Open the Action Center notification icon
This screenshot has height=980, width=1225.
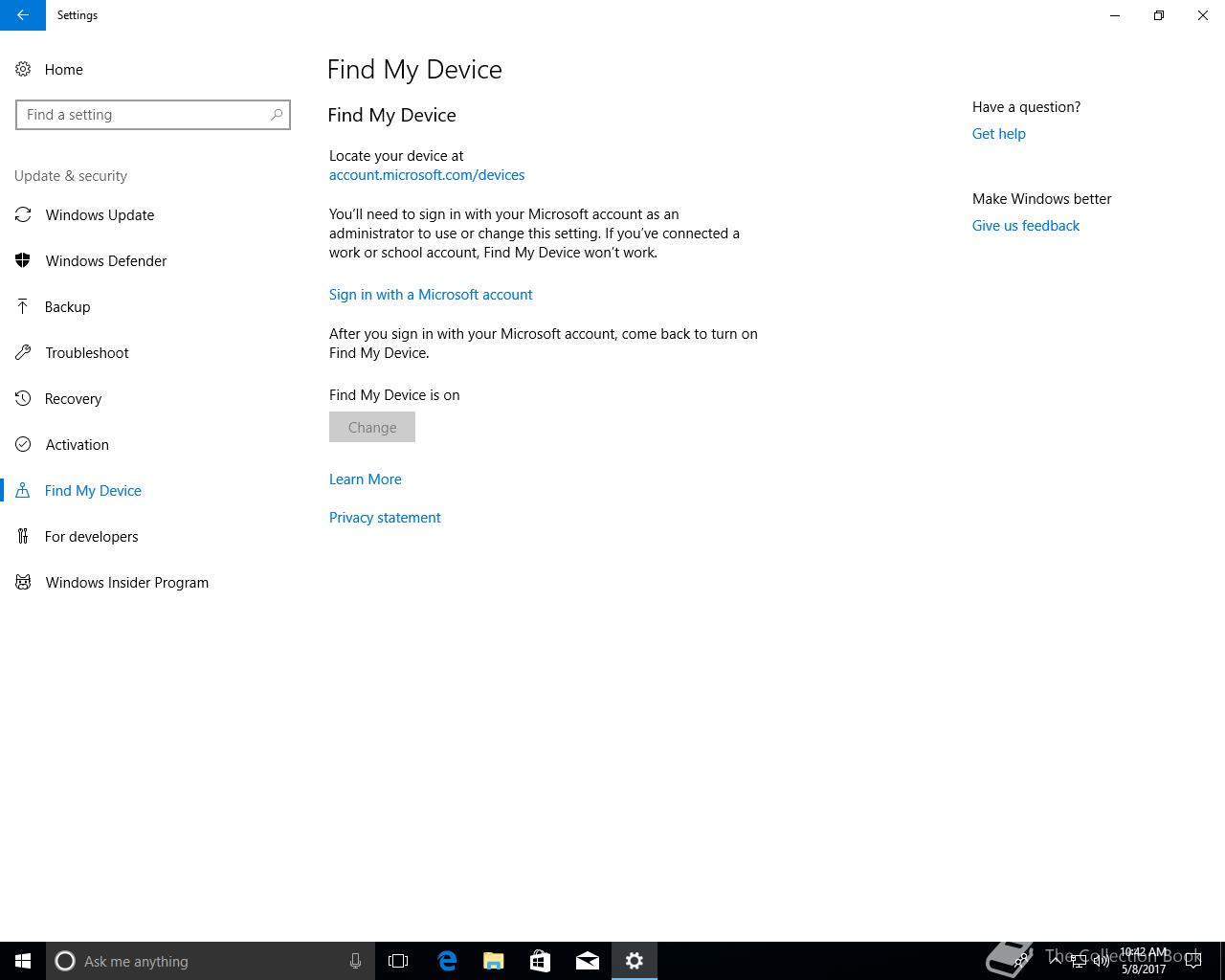(x=1193, y=961)
